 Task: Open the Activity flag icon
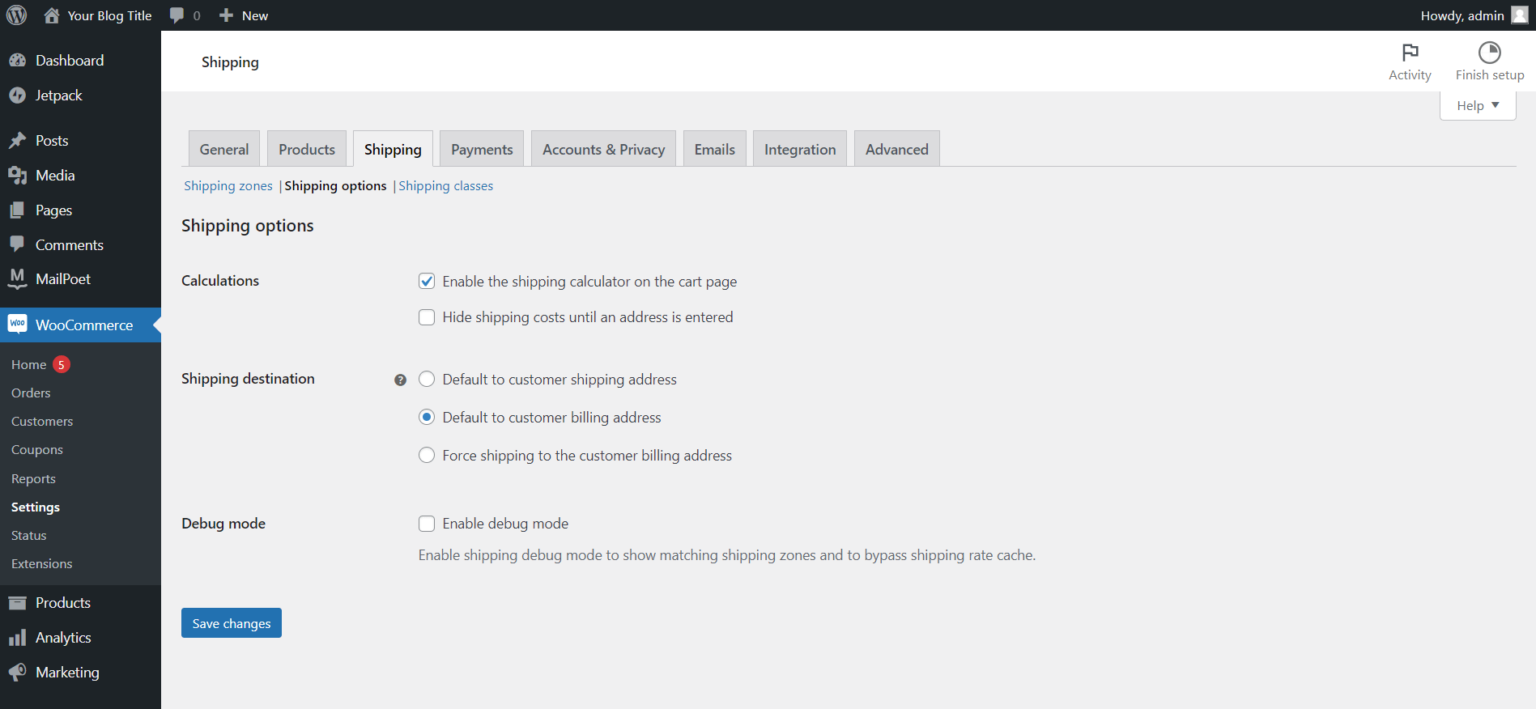click(1410, 52)
